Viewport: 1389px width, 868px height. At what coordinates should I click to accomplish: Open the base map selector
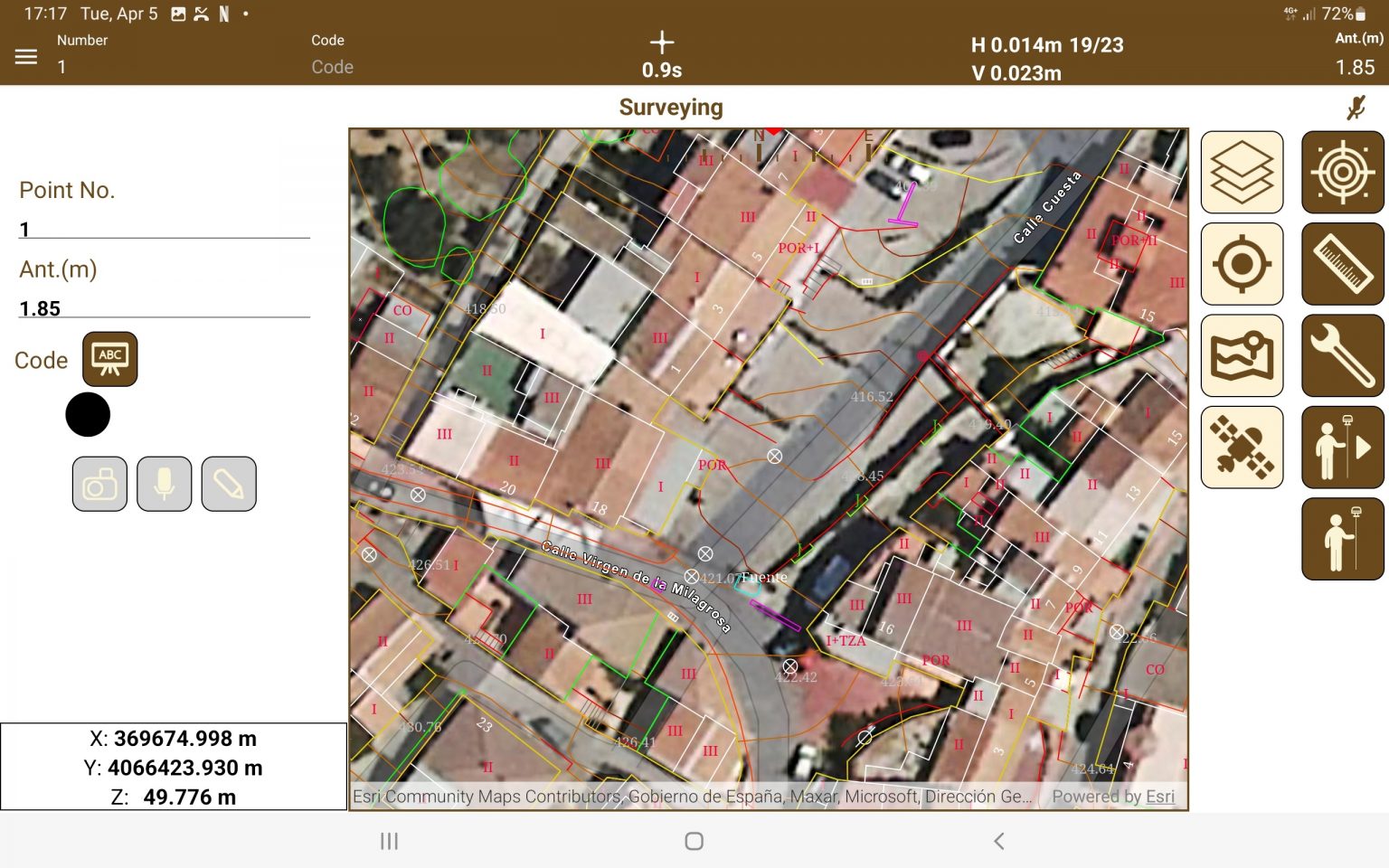[1242, 355]
